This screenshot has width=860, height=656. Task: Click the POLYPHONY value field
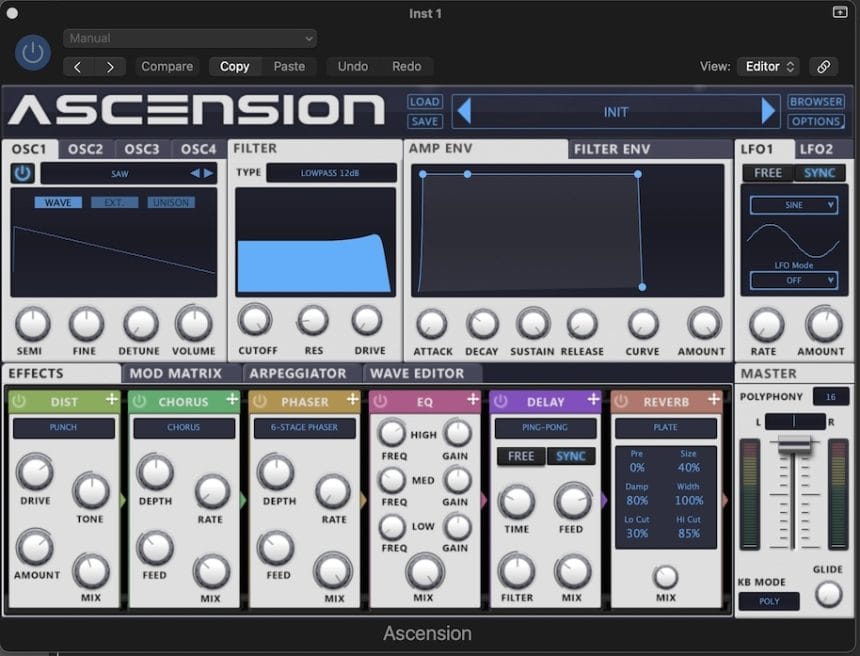[830, 396]
